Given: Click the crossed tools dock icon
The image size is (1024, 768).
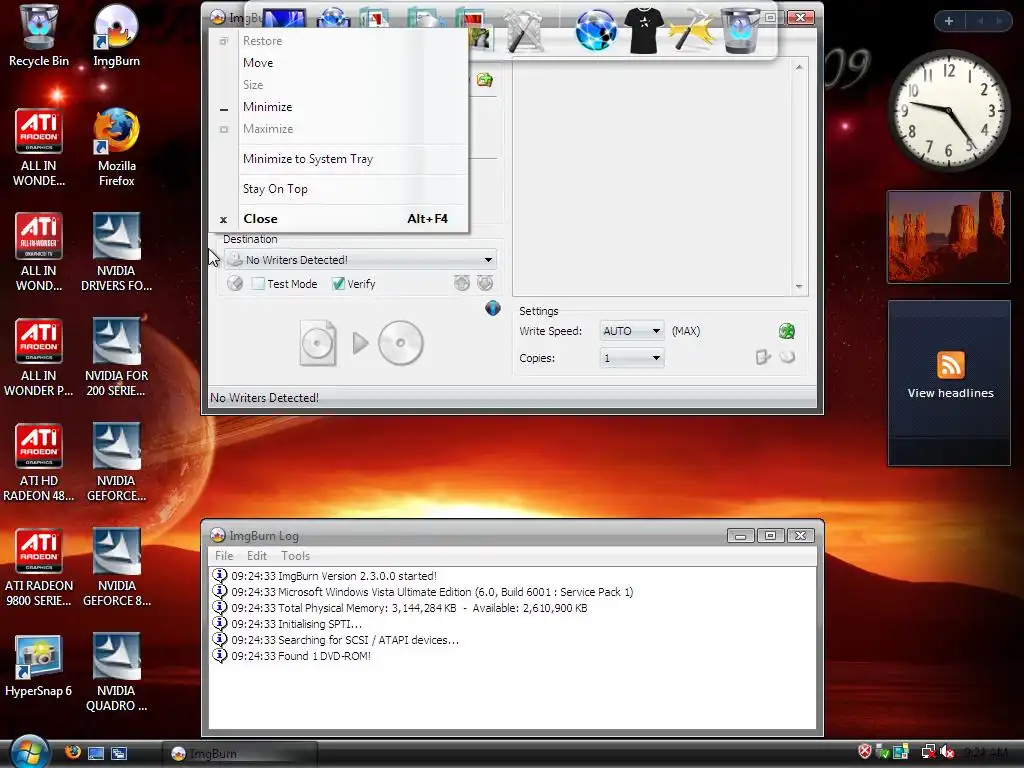Looking at the screenshot, I should tap(524, 31).
